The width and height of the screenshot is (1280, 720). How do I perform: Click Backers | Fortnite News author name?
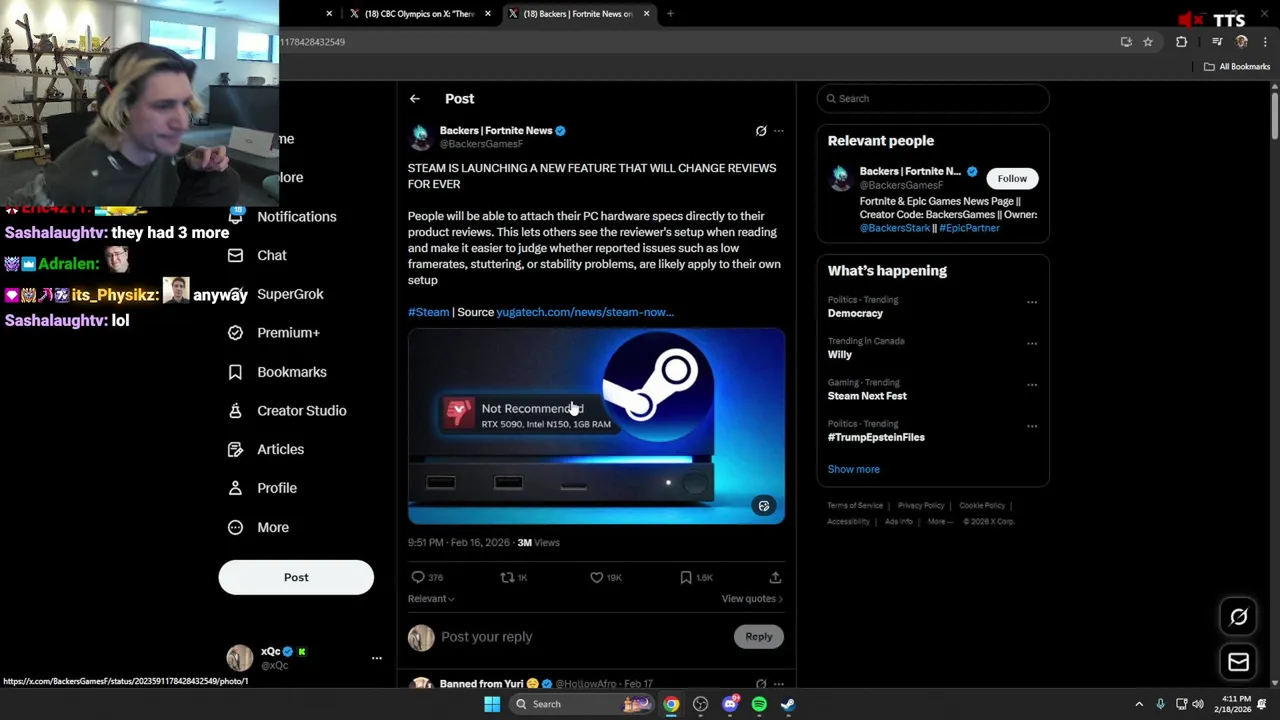496,131
